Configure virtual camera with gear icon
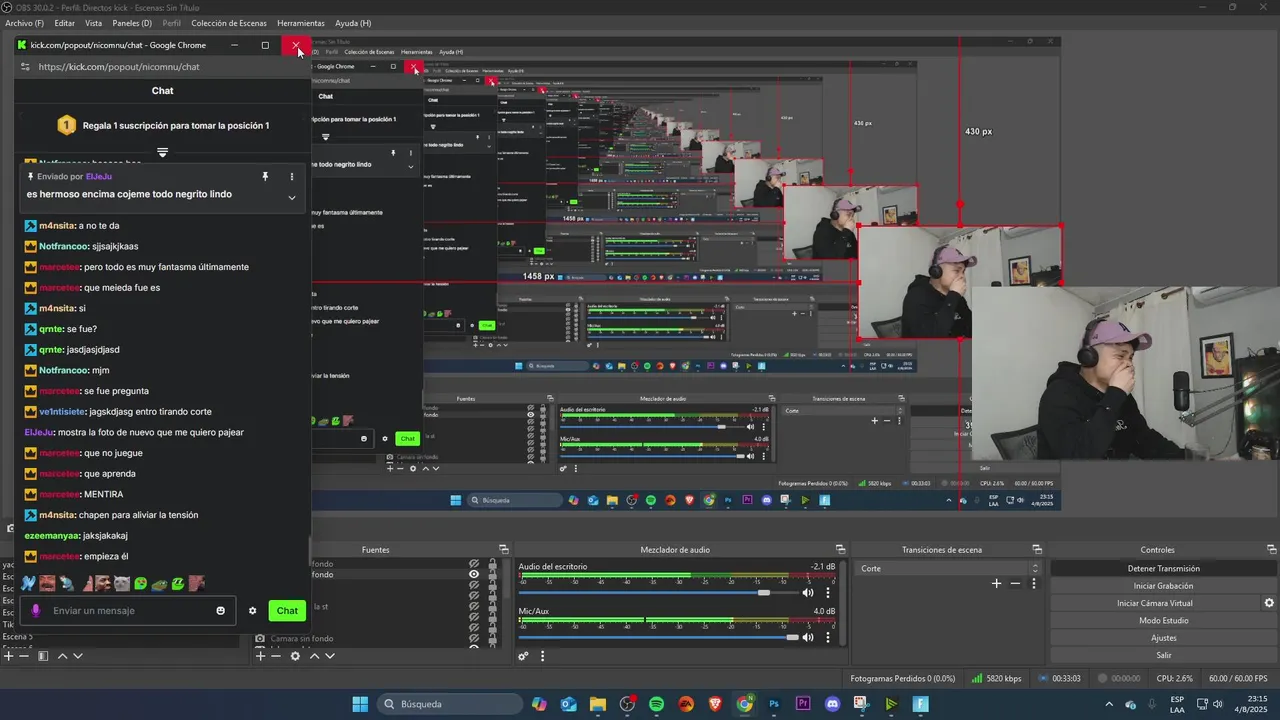Image resolution: width=1280 pixels, height=720 pixels. pos(1269,603)
